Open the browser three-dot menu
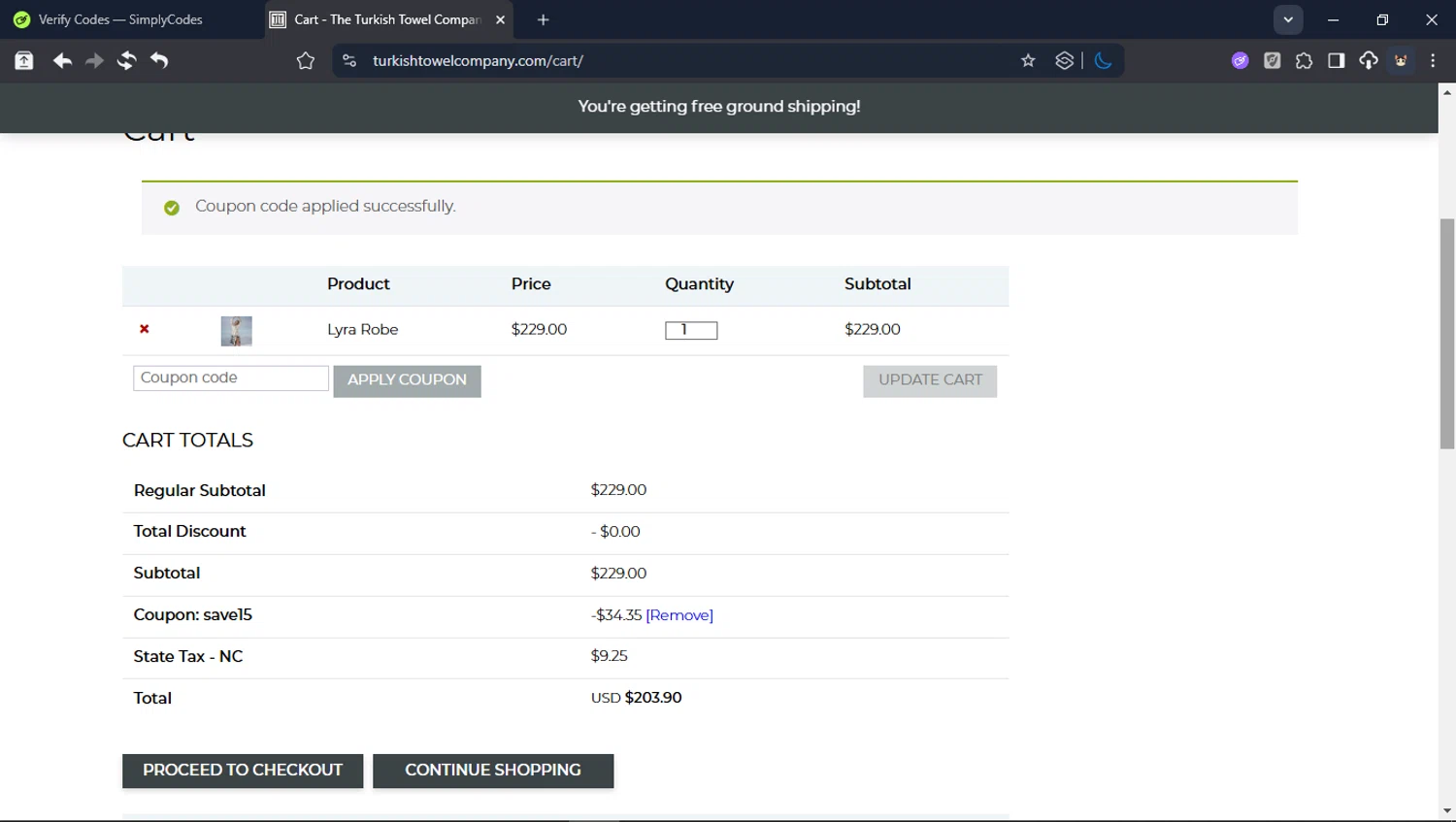Screen dimensions: 1456x822 [x=1433, y=61]
